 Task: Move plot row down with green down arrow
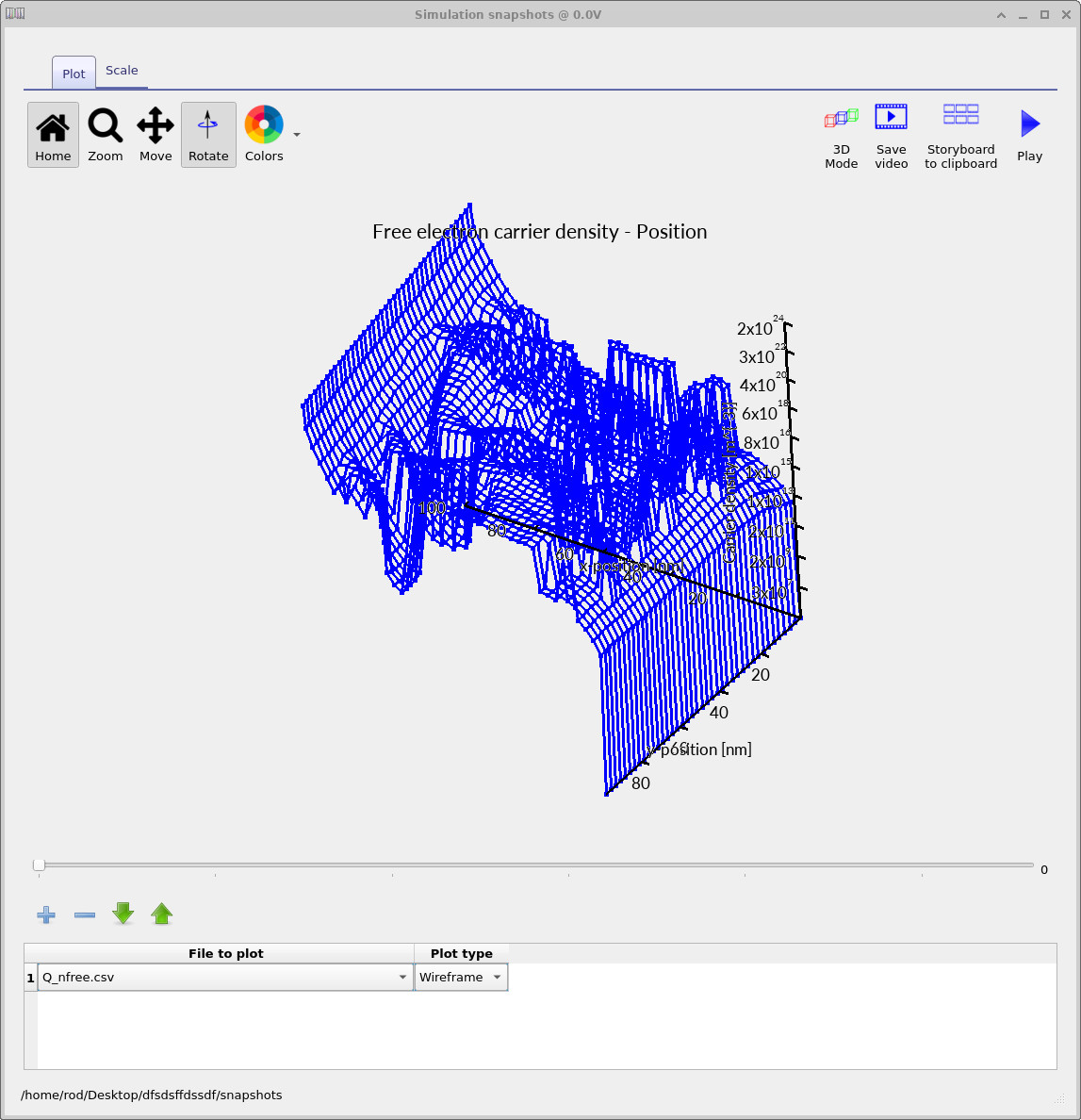coord(123,914)
